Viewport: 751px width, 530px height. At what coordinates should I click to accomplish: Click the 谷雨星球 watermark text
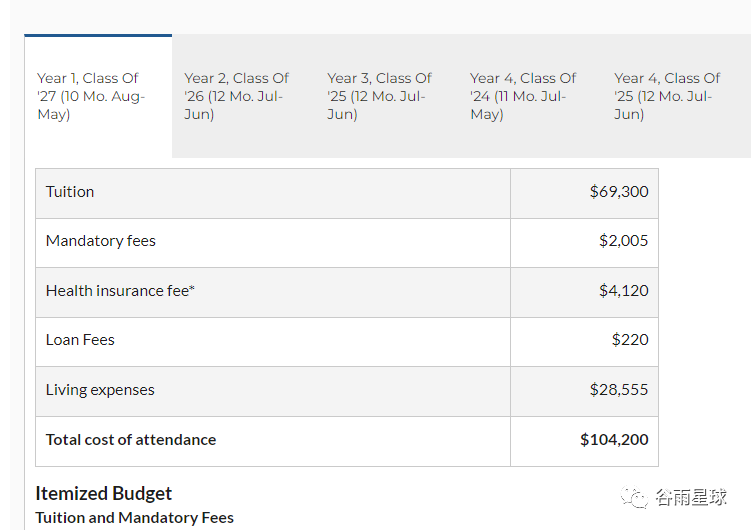pos(691,497)
